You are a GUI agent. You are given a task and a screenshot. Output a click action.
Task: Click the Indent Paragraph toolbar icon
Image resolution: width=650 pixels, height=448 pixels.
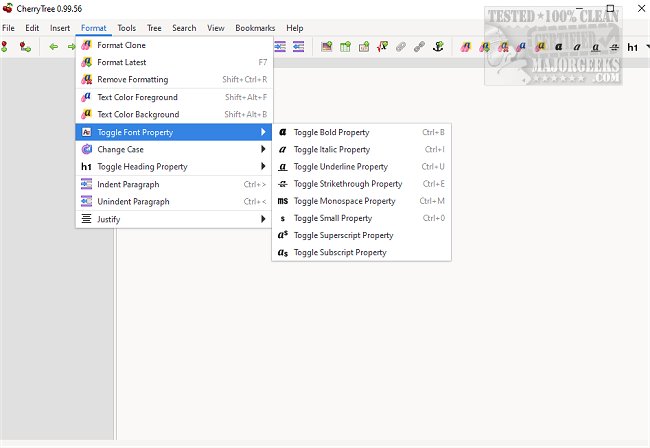tap(280, 46)
